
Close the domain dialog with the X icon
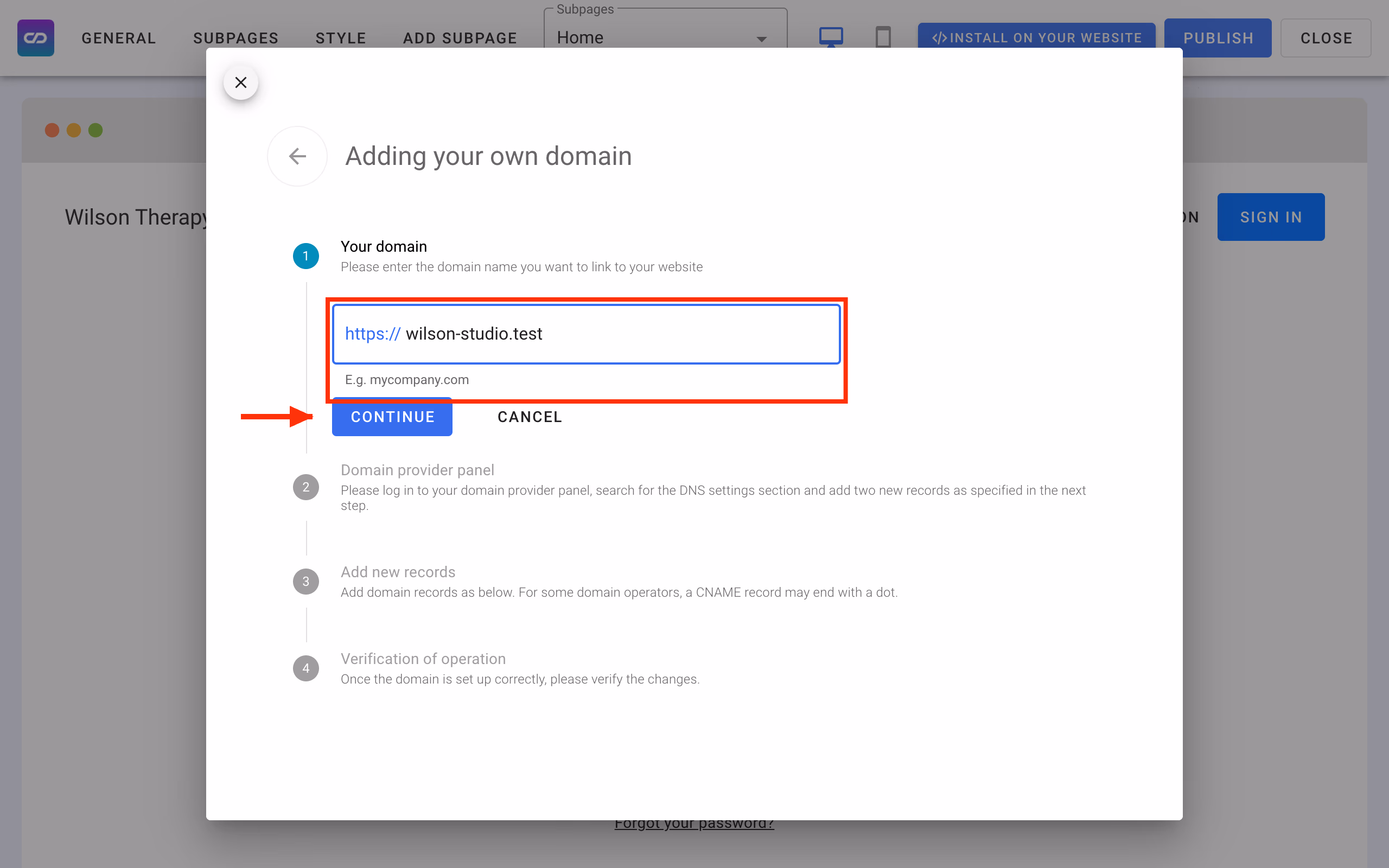(240, 82)
